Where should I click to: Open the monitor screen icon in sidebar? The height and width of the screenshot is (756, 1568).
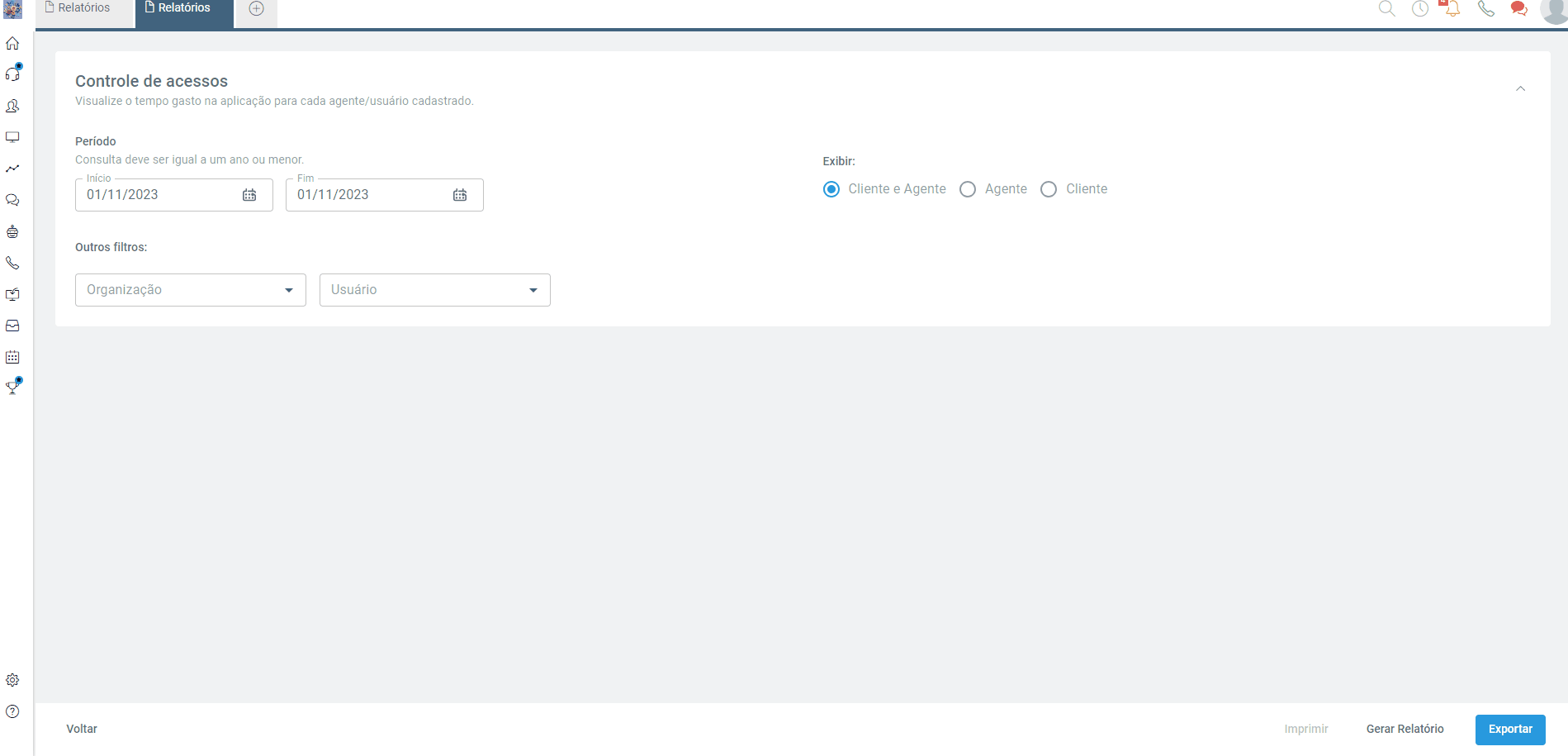12,137
